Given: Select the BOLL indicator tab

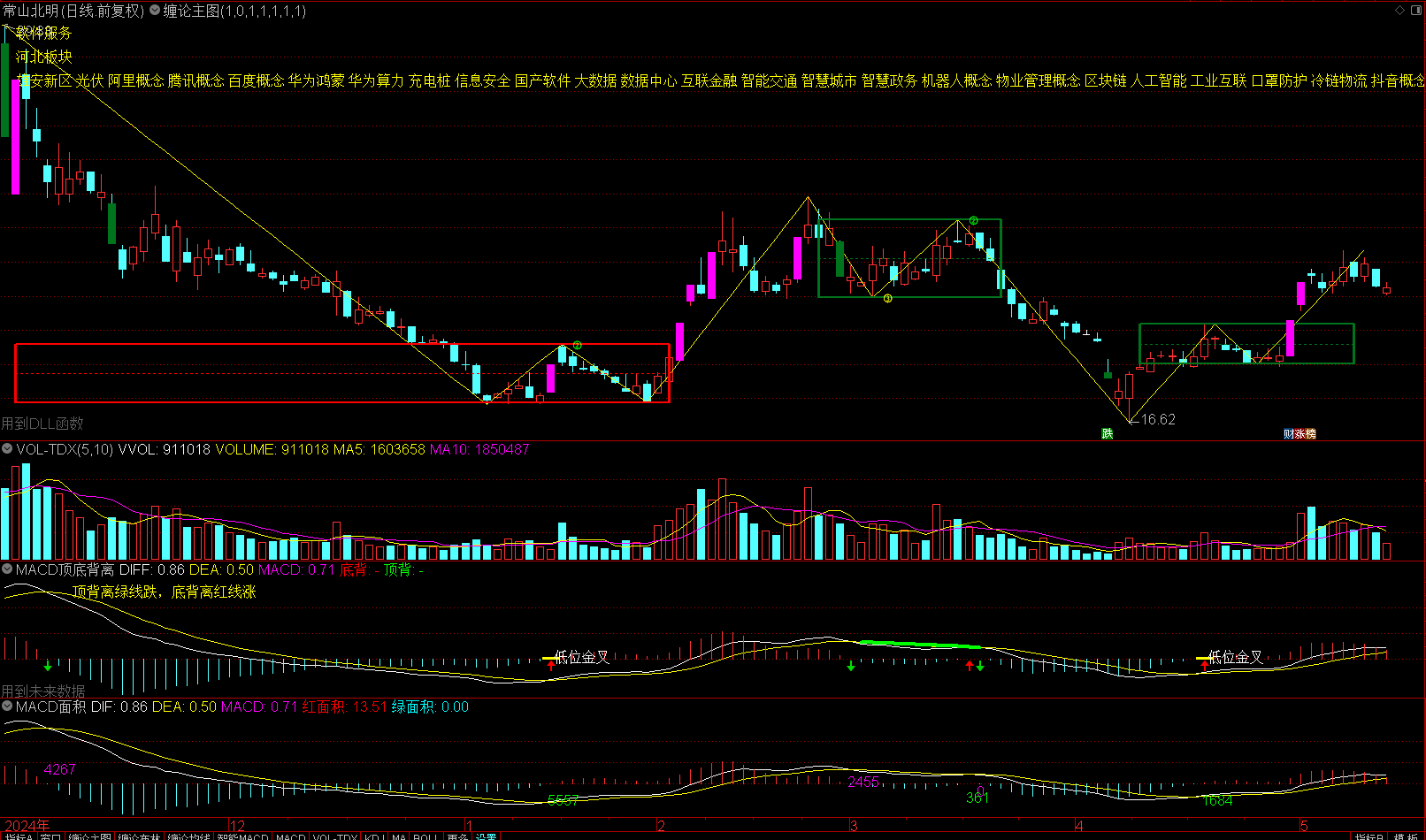Looking at the screenshot, I should [x=425, y=836].
